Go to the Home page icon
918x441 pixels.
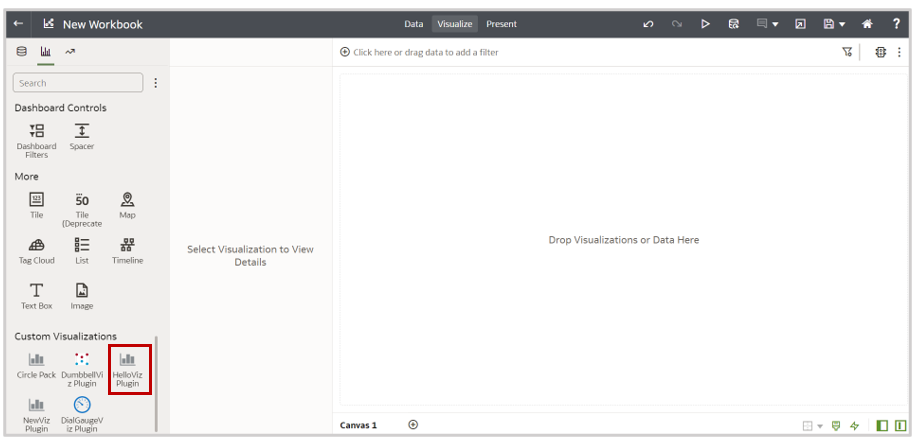coord(868,24)
